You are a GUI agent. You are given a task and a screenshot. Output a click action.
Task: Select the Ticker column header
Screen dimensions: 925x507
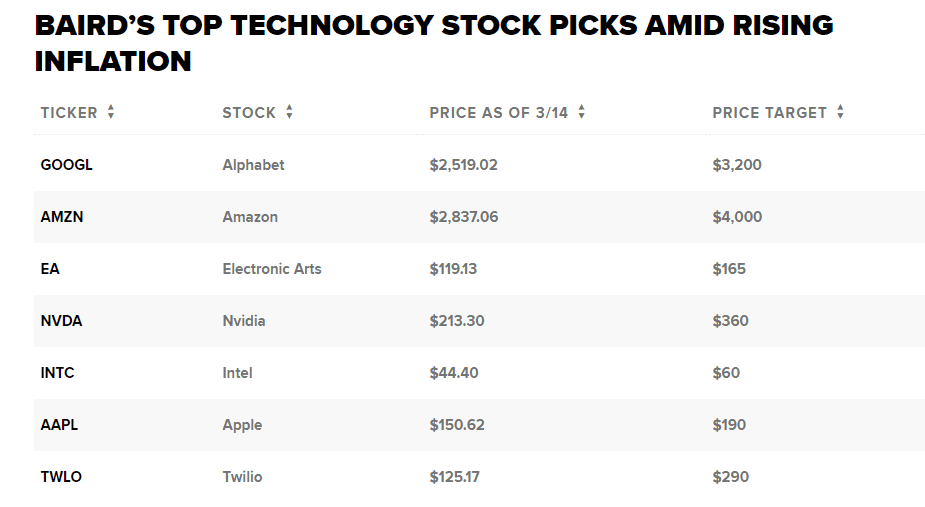point(69,113)
